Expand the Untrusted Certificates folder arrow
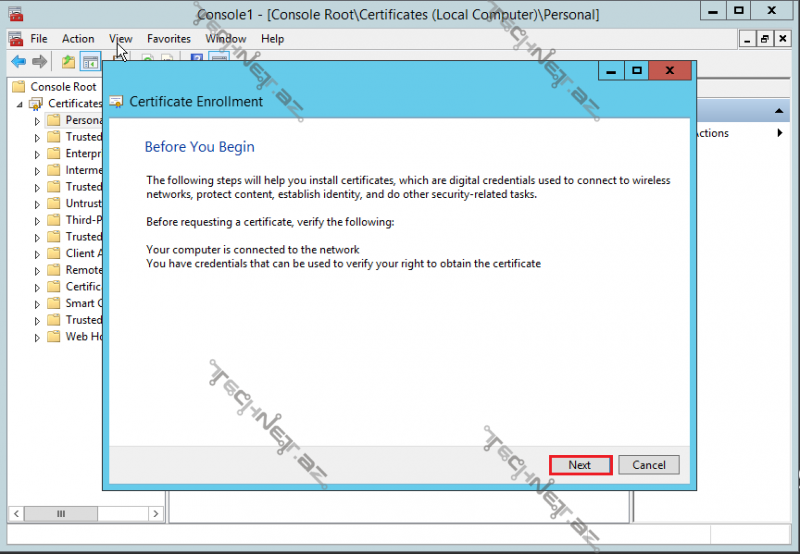The width and height of the screenshot is (800, 554). (x=38, y=203)
